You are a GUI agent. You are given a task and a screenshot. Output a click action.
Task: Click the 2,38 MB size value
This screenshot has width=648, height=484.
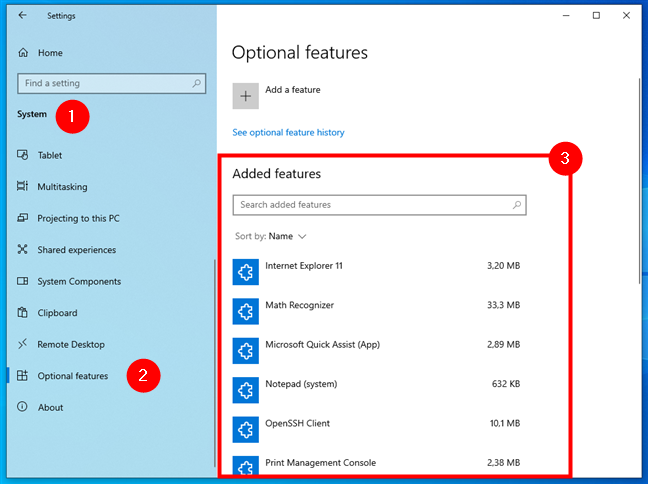pyautogui.click(x=503, y=463)
